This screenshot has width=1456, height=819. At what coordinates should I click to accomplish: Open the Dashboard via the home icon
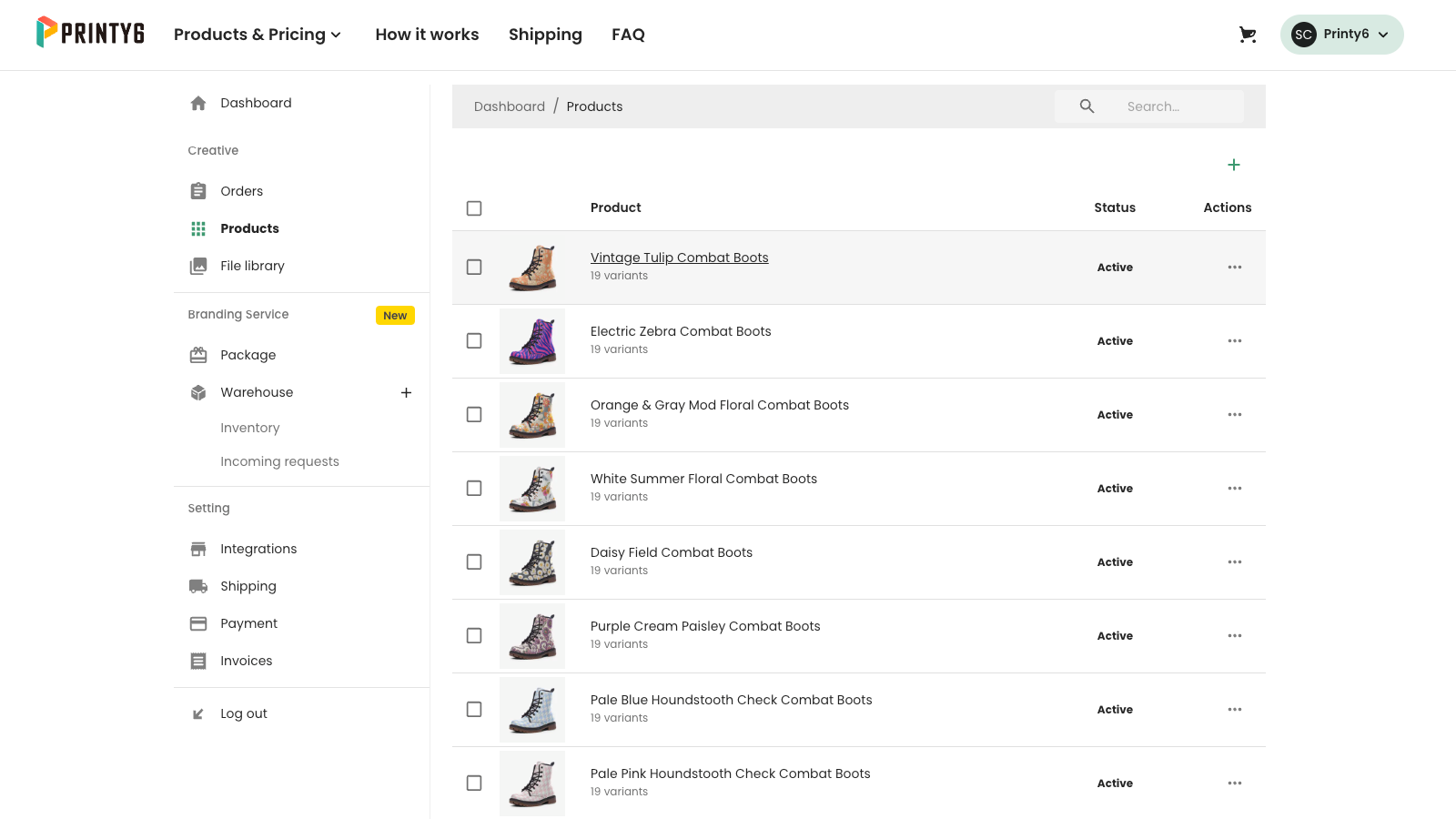[x=198, y=103]
